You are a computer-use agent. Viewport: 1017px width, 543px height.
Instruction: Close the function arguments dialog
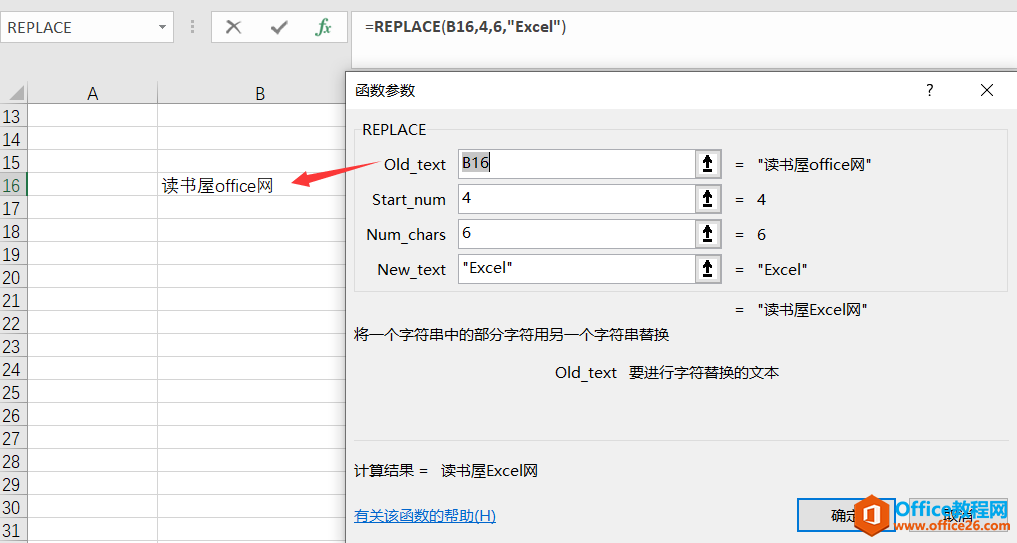(987, 90)
